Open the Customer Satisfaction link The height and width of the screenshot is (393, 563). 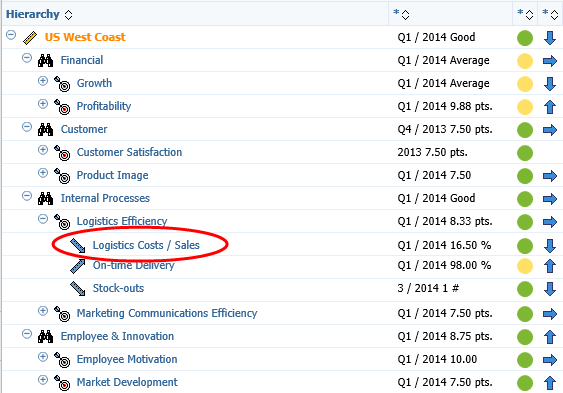(x=130, y=152)
